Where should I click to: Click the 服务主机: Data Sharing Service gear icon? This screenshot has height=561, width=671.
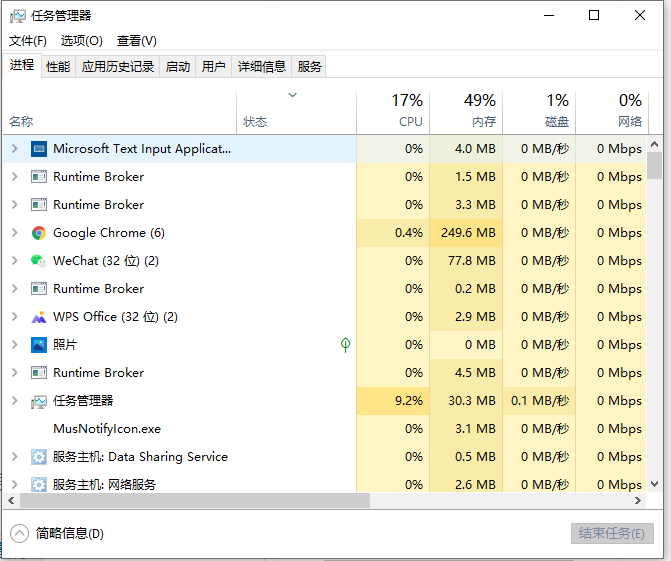[x=39, y=457]
